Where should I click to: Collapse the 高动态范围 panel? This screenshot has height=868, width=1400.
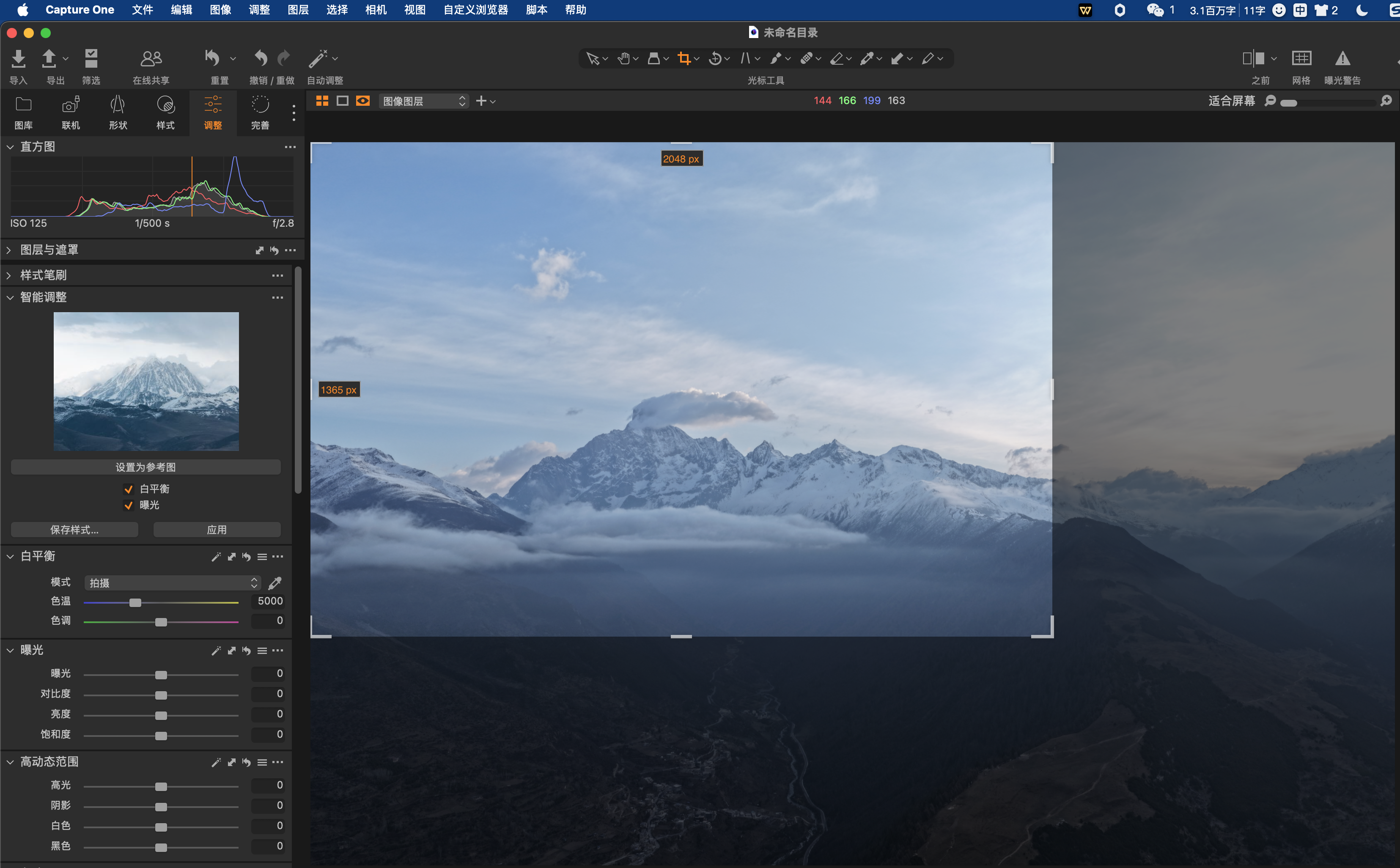tap(10, 762)
